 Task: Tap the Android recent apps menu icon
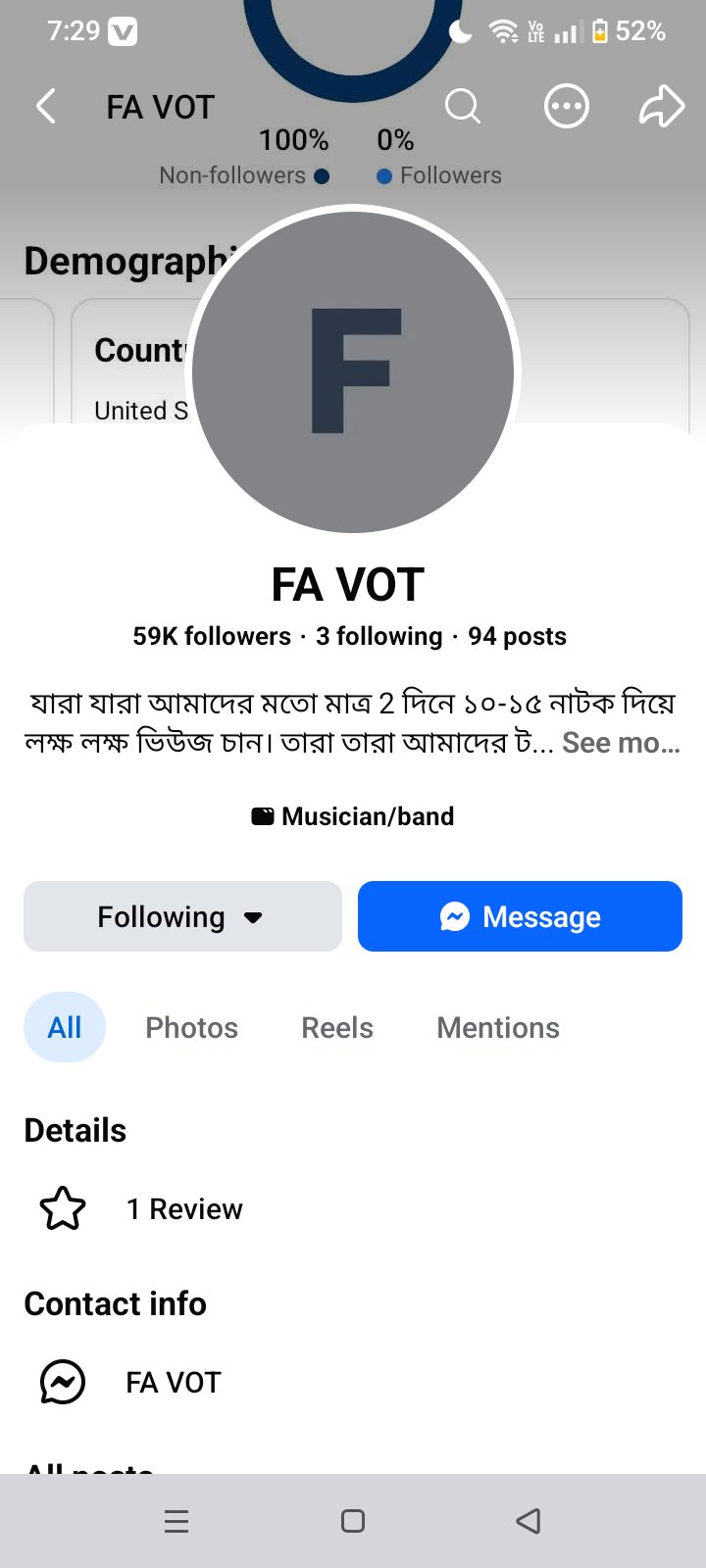coord(176,1521)
